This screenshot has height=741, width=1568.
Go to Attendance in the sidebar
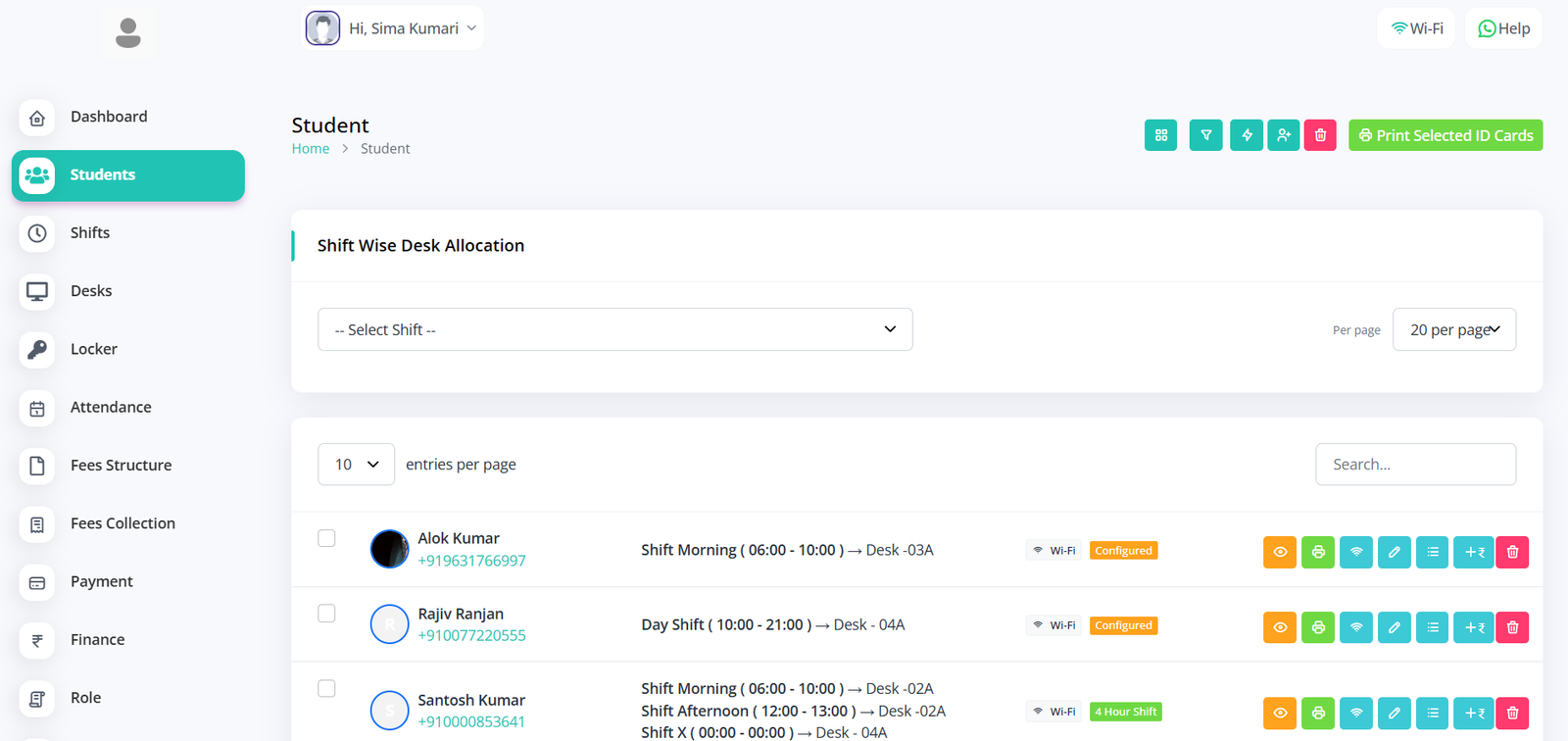pos(111,407)
